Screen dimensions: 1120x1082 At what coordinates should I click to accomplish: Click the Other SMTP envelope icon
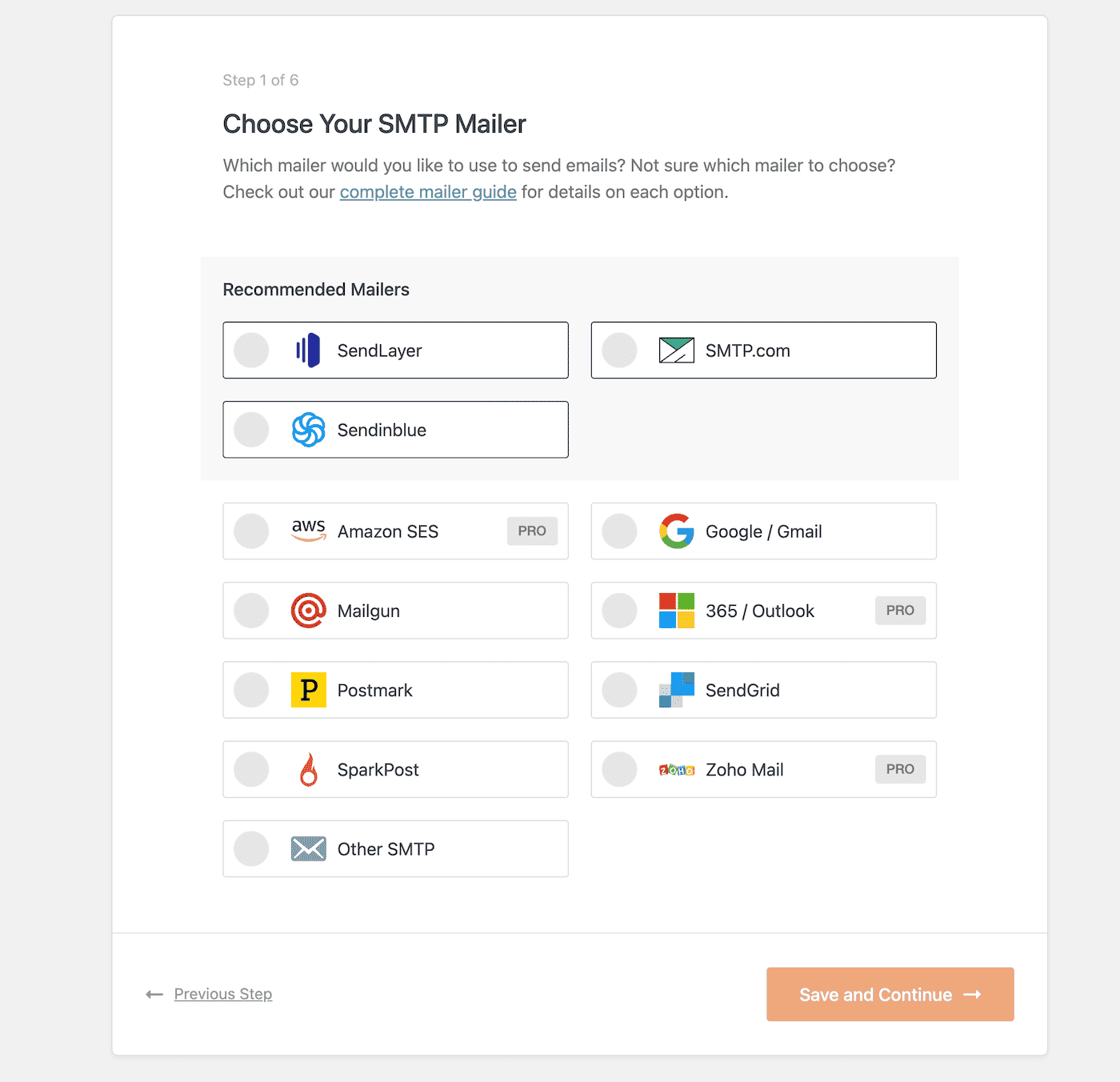(x=309, y=848)
